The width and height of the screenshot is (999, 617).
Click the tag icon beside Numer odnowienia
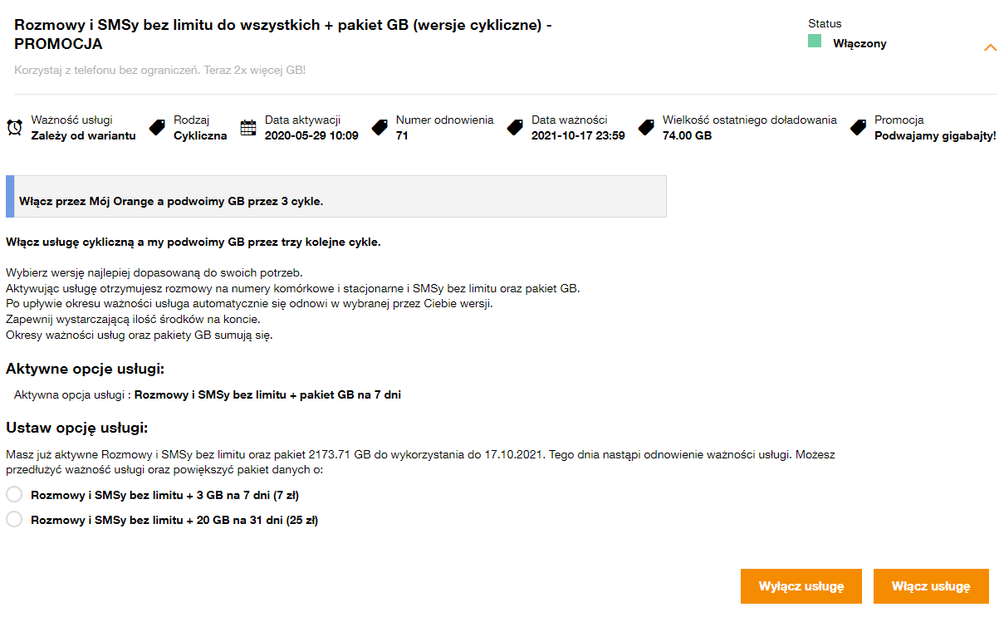click(x=380, y=127)
